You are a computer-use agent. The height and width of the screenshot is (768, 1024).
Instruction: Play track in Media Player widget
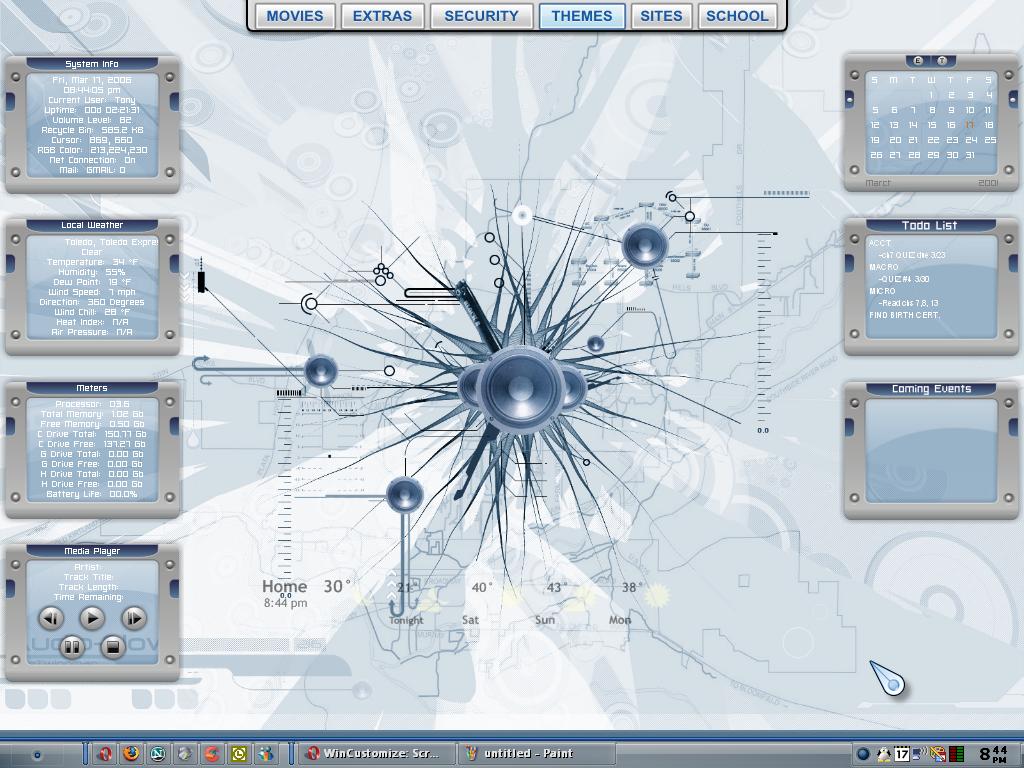pos(92,618)
